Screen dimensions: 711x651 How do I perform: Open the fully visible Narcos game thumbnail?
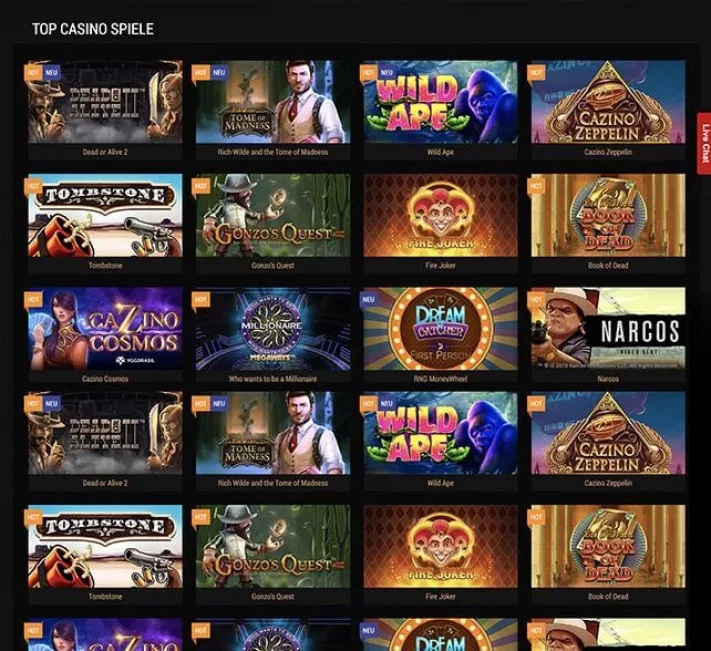608,329
